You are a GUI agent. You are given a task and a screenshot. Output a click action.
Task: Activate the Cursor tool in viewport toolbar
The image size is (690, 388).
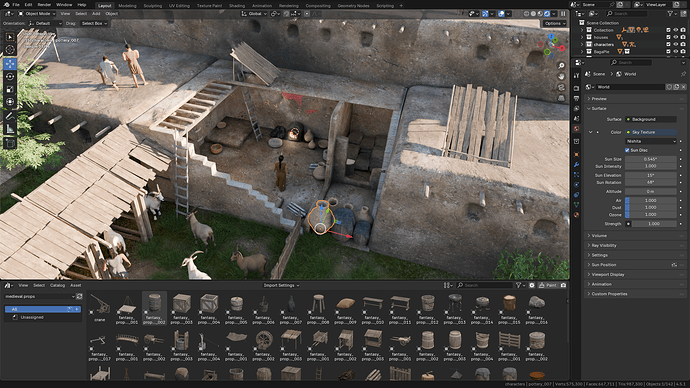tap(10, 50)
